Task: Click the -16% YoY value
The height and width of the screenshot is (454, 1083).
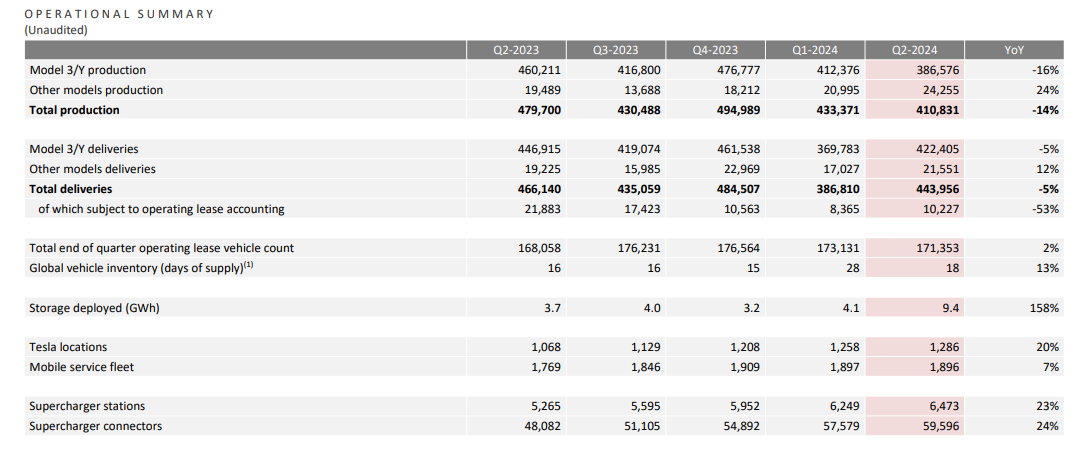Action: tap(1047, 70)
